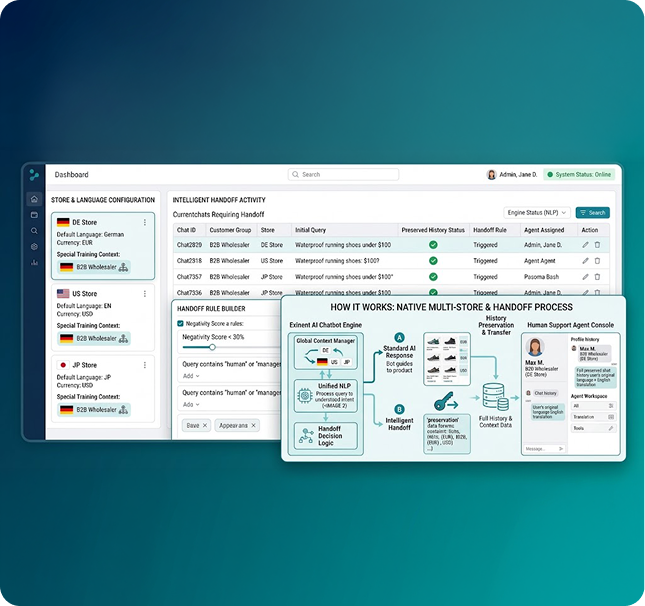Viewport: 645px width, 606px height.
Task: Click the Chat ID column header
Action: tap(186, 230)
